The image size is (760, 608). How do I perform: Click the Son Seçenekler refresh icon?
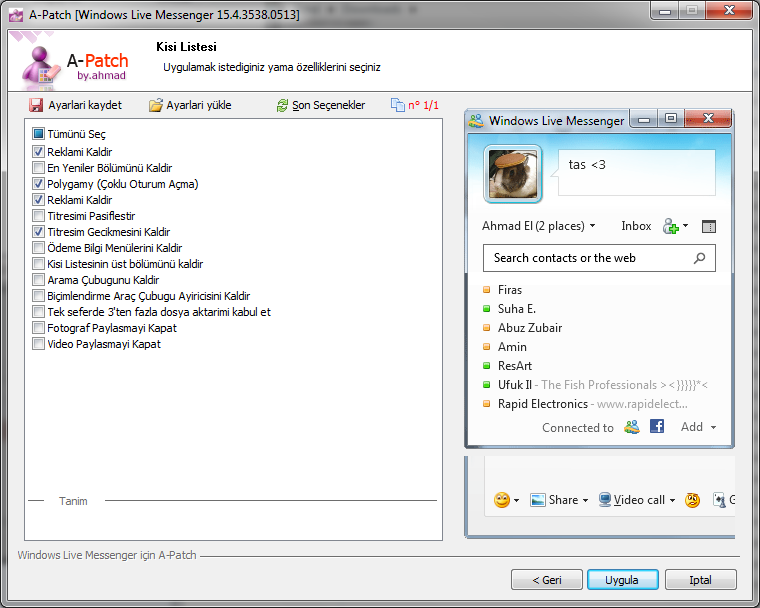click(x=282, y=105)
